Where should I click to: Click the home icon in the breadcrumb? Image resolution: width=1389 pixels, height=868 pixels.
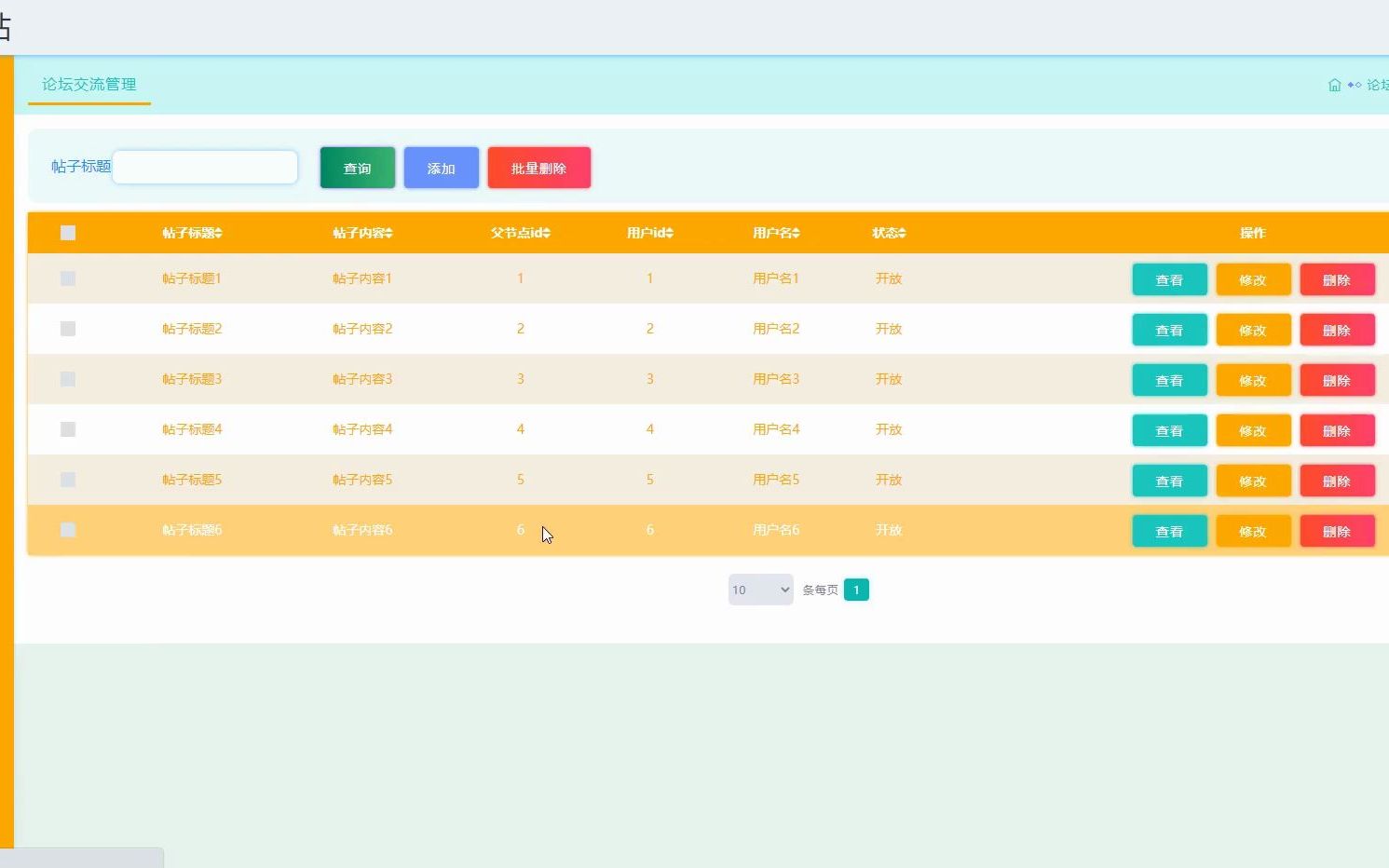(x=1334, y=85)
